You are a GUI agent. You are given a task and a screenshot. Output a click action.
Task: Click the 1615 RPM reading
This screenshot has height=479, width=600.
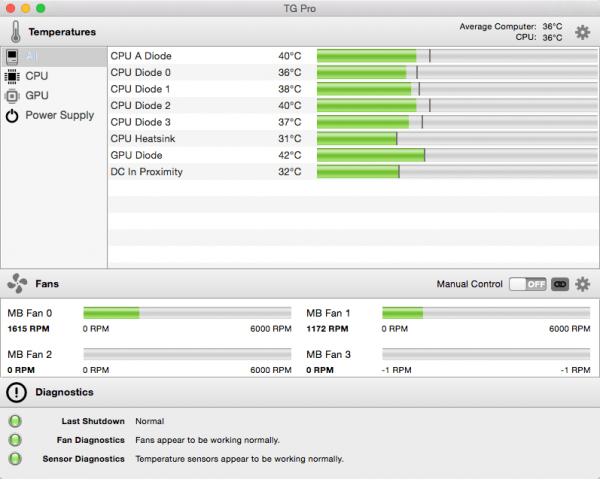pyautogui.click(x=28, y=329)
